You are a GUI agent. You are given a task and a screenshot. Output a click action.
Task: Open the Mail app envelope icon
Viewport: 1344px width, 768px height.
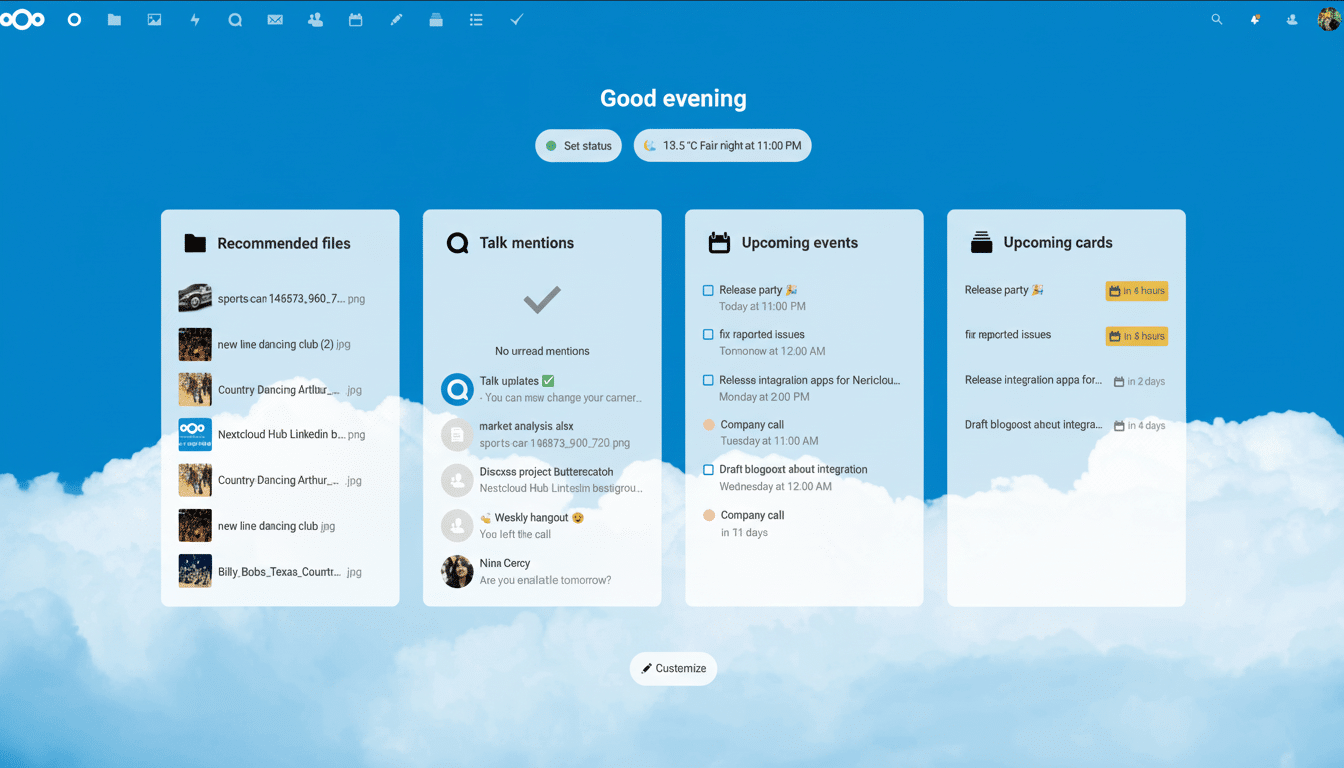tap(275, 19)
